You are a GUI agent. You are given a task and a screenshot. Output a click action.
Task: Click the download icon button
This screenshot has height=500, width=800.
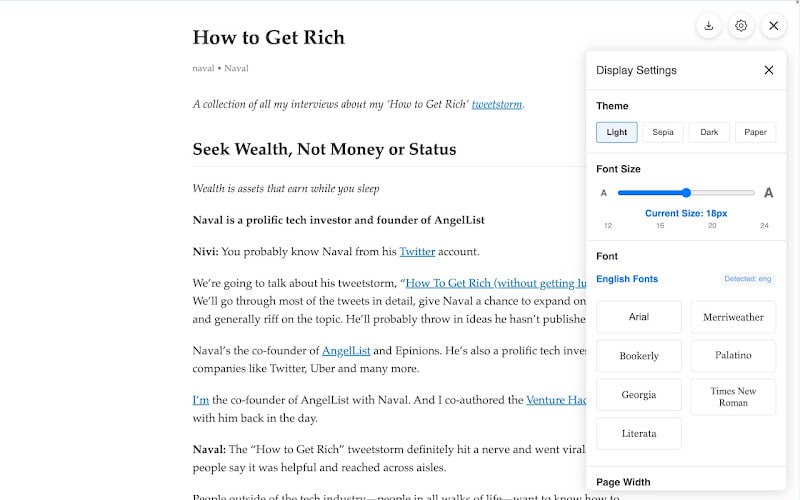coord(709,26)
